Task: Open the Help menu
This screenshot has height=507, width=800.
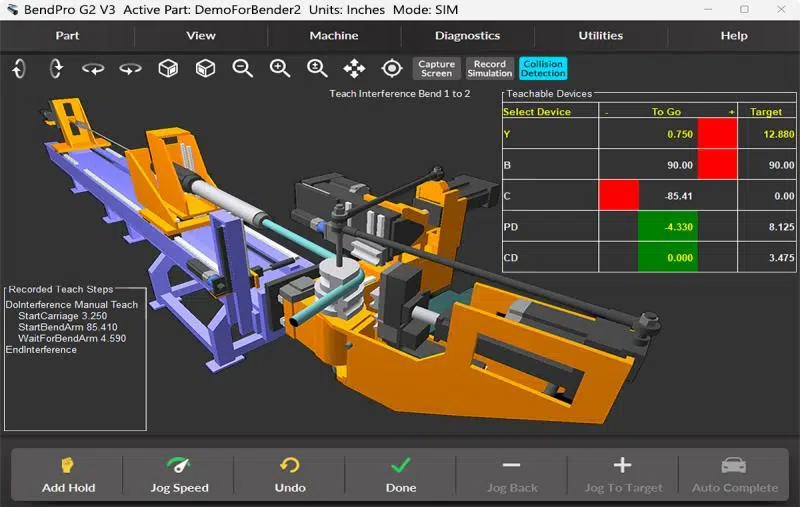Action: coord(734,36)
